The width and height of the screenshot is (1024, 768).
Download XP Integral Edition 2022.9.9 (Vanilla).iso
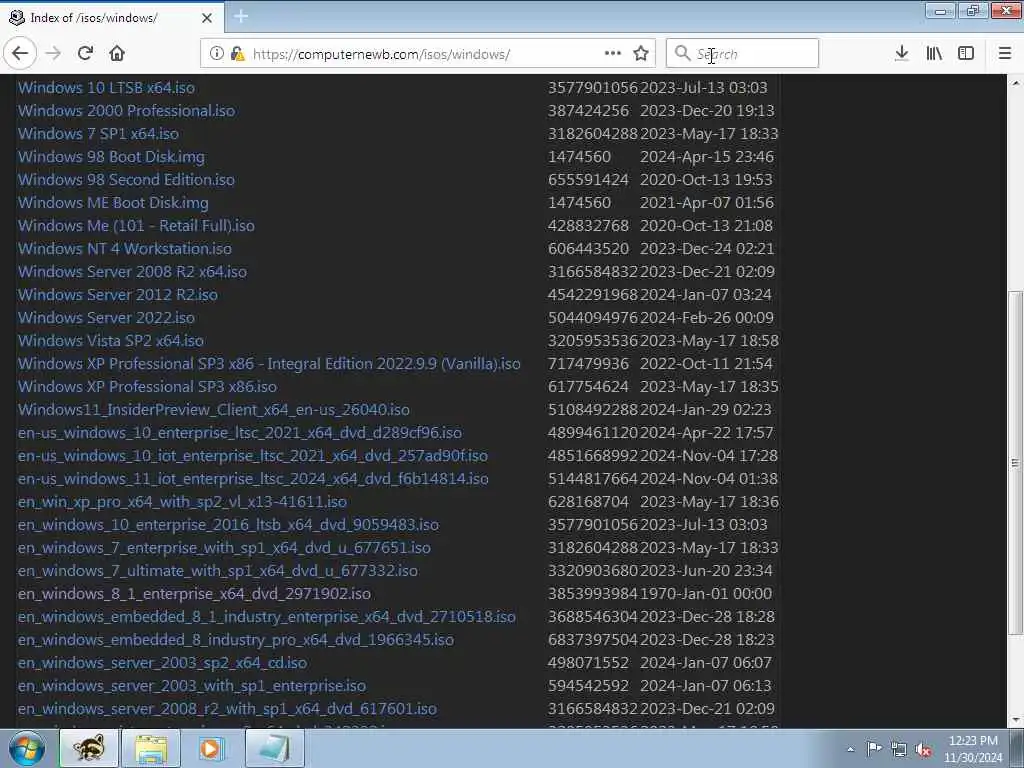pos(269,364)
